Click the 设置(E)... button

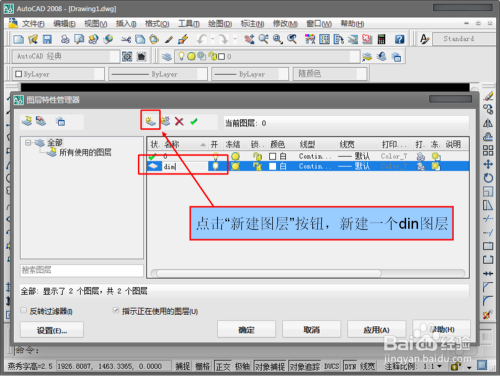point(52,330)
